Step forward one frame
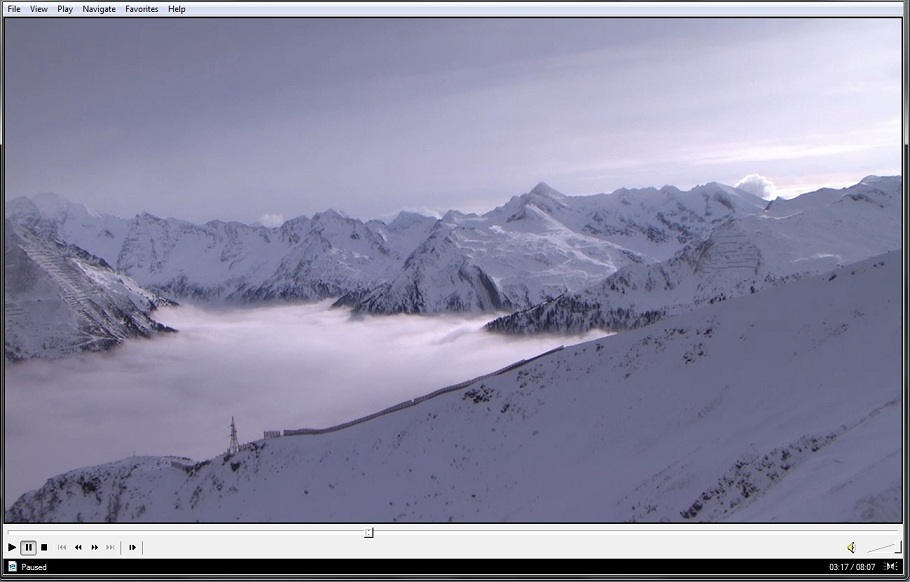Viewport: 910px width, 582px height. coord(132,547)
